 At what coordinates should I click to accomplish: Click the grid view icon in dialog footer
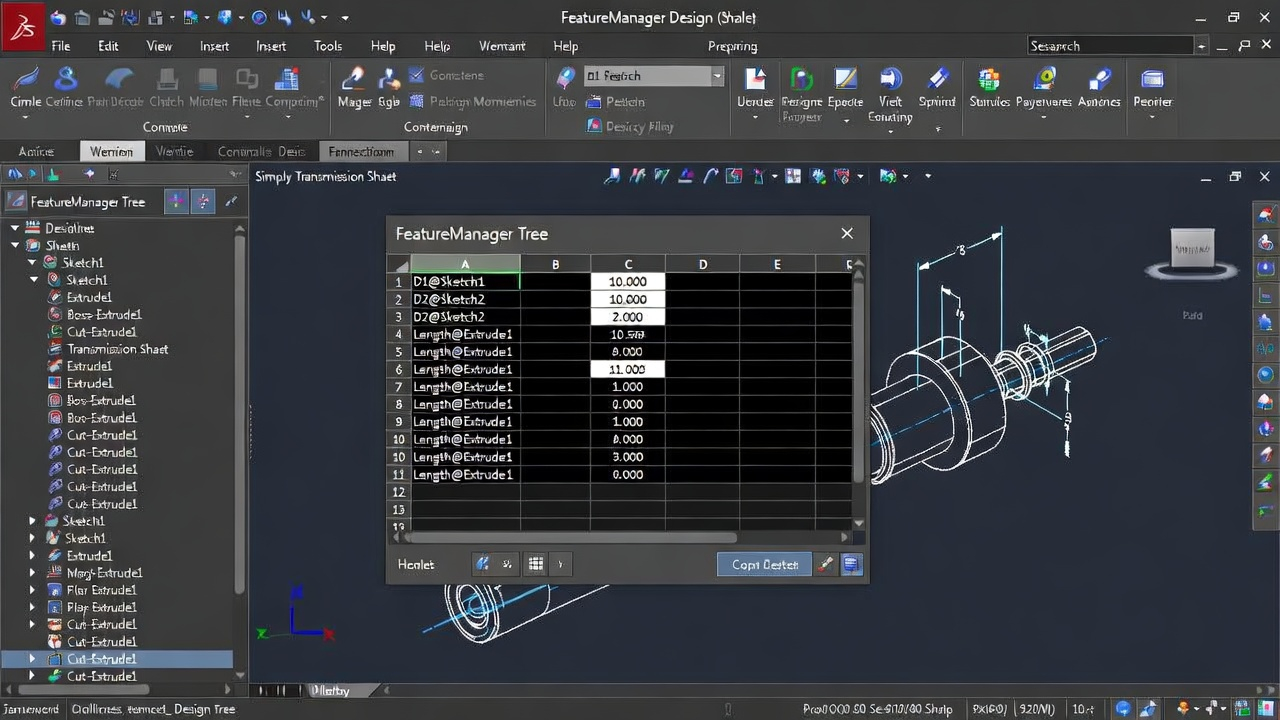point(535,563)
